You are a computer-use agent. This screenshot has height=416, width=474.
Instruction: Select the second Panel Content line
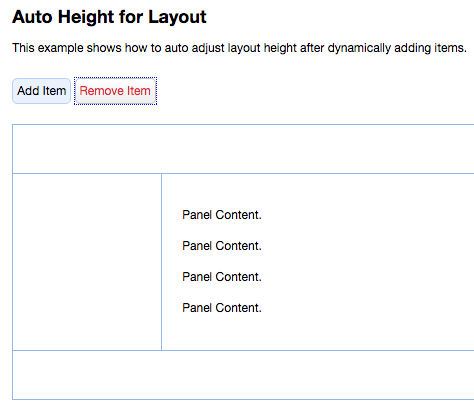coord(222,246)
